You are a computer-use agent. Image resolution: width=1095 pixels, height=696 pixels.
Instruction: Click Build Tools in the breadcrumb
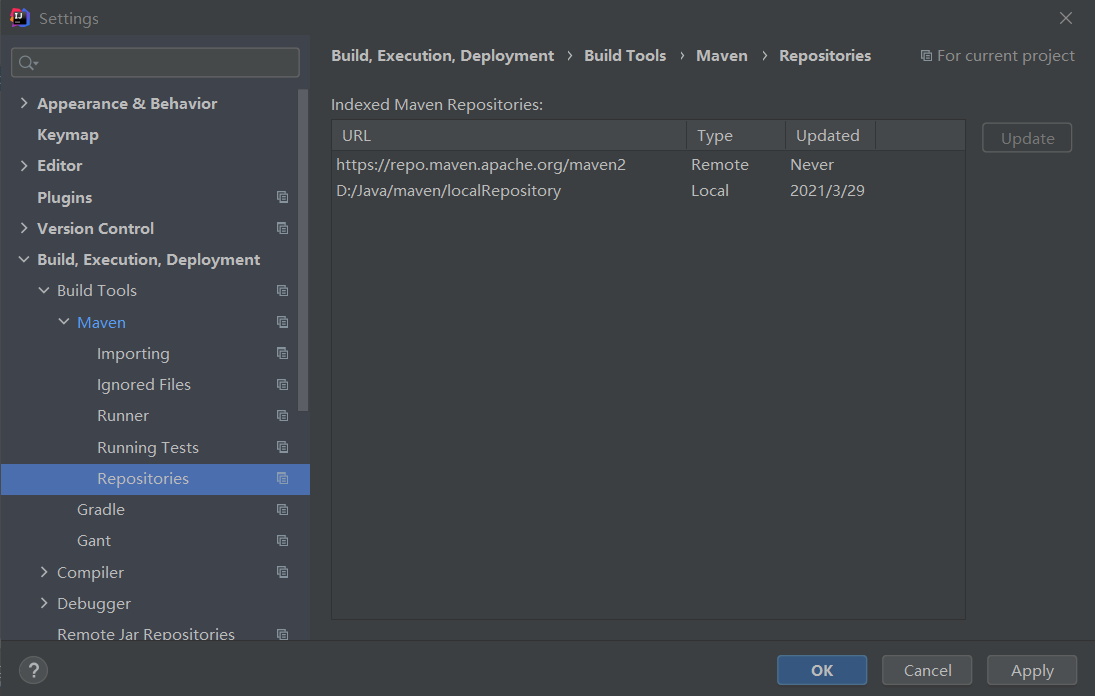click(625, 56)
